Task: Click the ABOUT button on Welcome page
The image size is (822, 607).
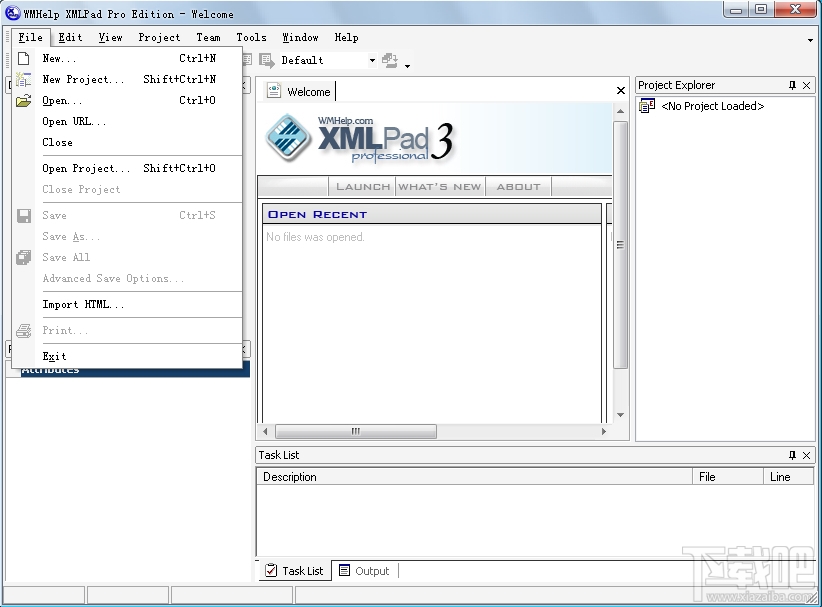Action: [x=518, y=187]
